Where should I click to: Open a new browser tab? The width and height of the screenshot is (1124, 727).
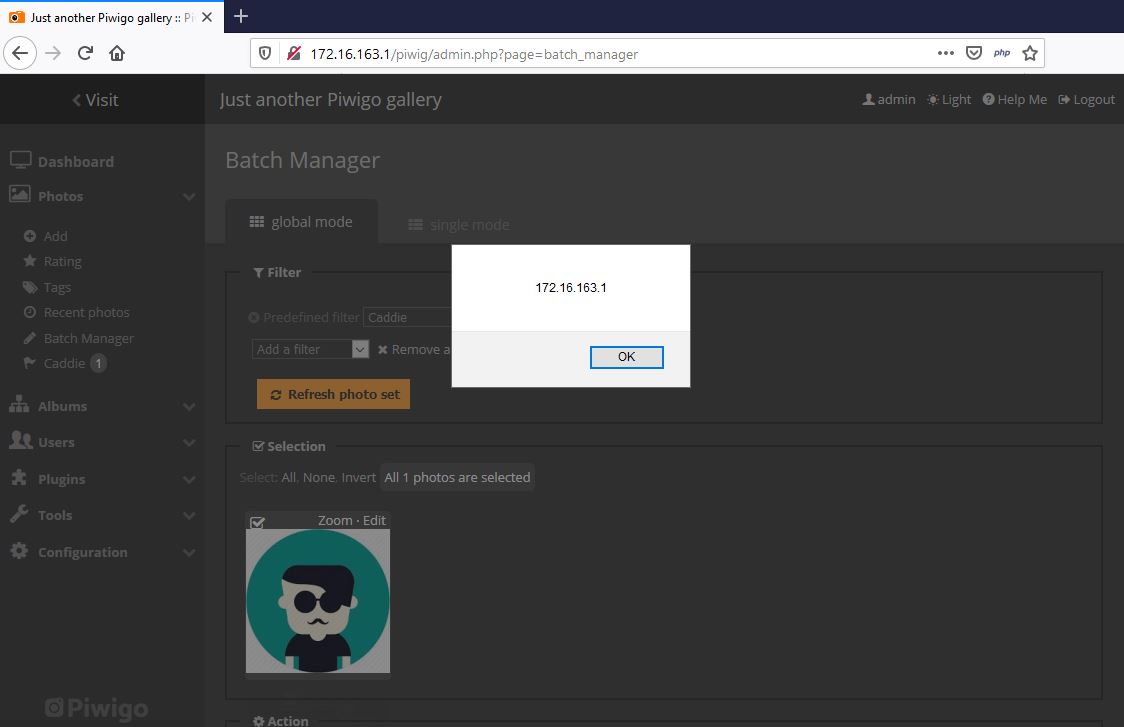[x=241, y=16]
